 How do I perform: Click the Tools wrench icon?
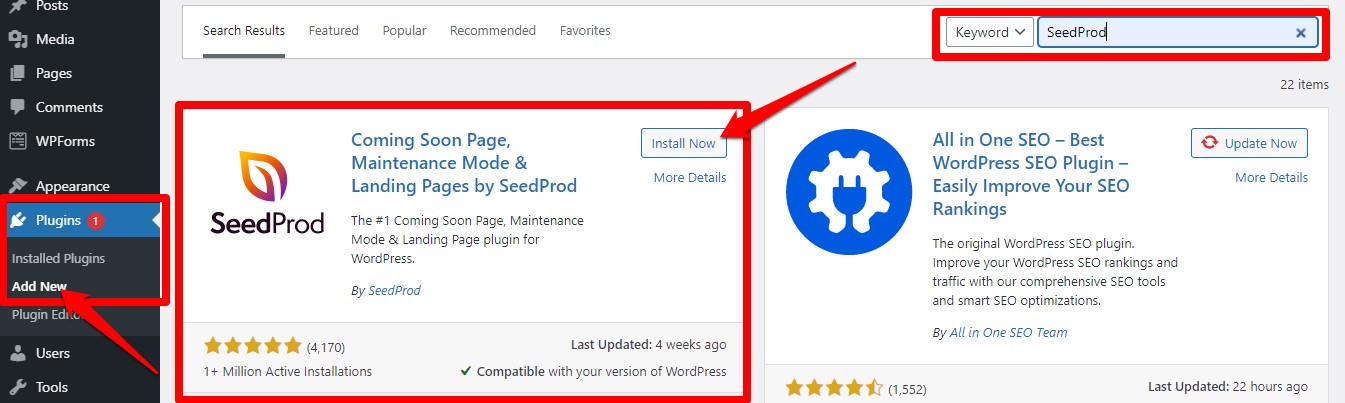[17, 387]
